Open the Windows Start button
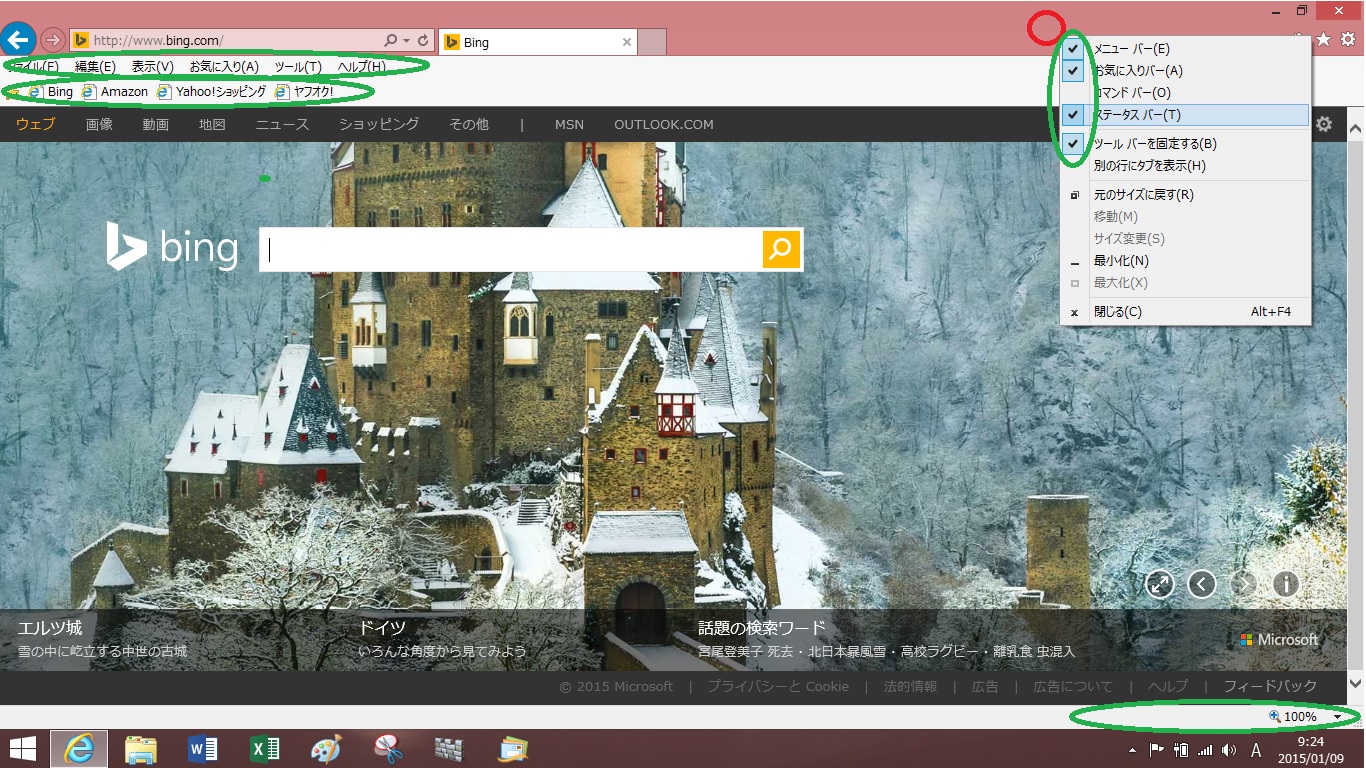The height and width of the screenshot is (768, 1366). (22, 749)
